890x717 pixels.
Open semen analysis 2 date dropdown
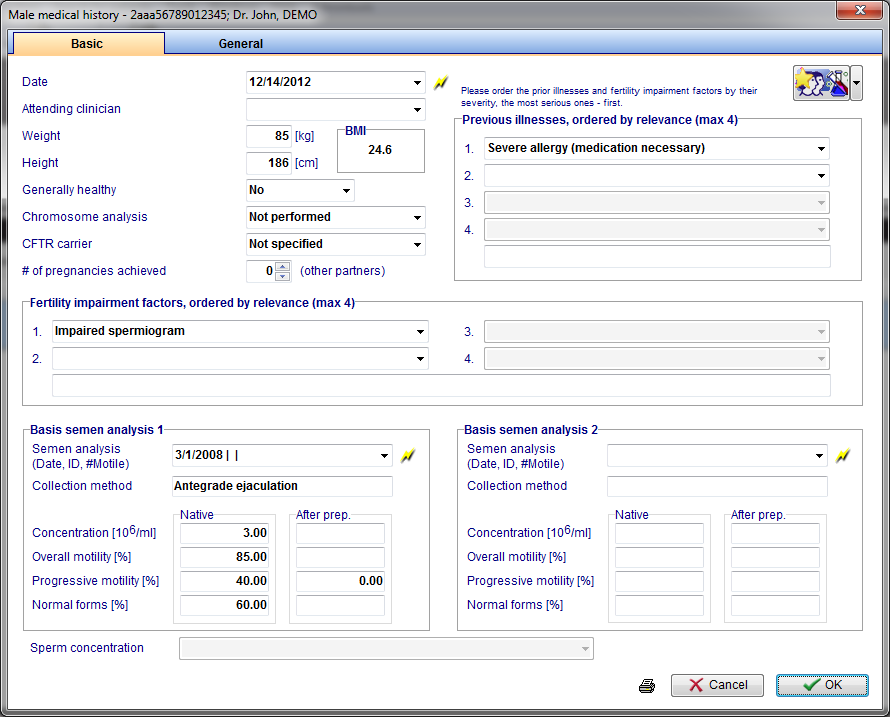coord(819,455)
